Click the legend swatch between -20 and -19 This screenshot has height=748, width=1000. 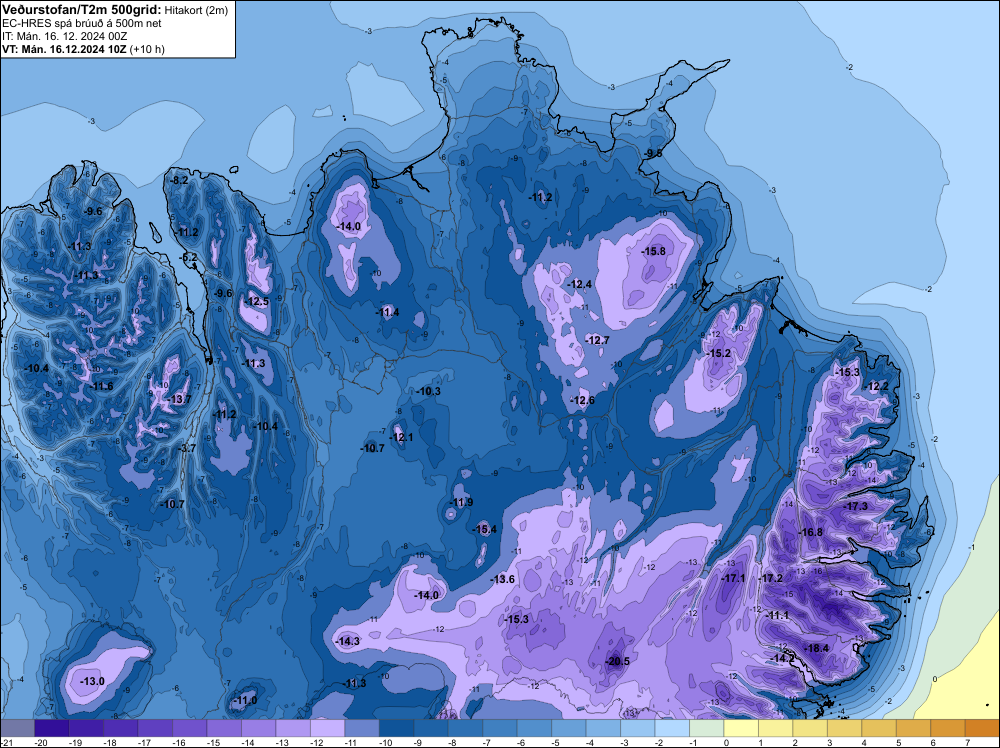pyautogui.click(x=51, y=728)
